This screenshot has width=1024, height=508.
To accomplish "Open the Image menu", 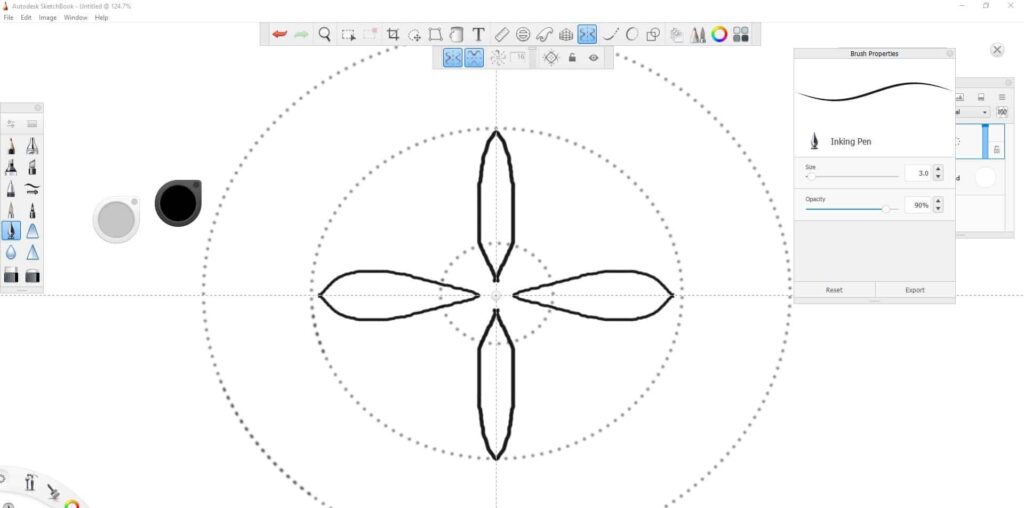I will [48, 18].
